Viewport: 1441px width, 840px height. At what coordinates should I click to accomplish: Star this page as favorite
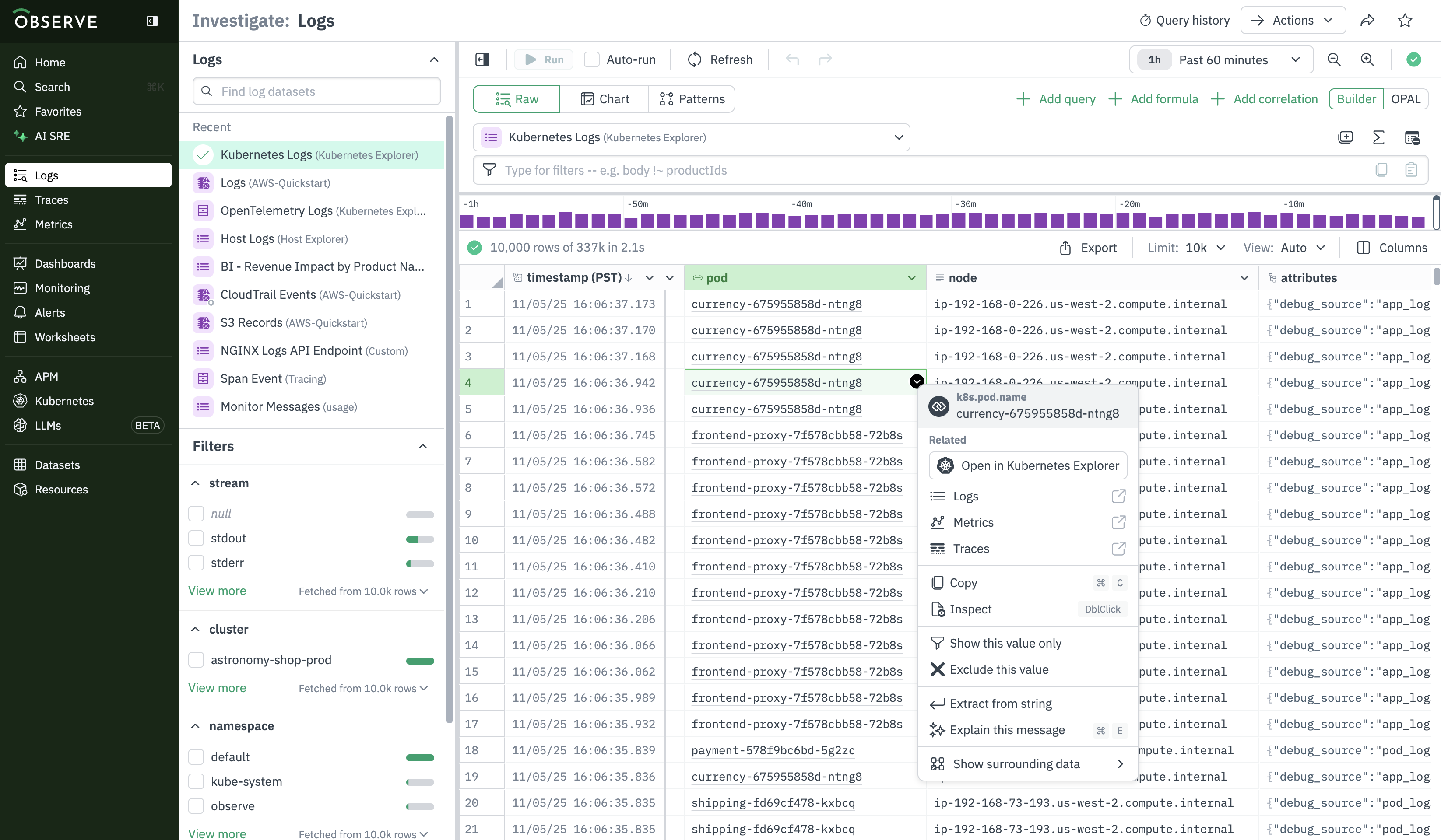(1404, 21)
